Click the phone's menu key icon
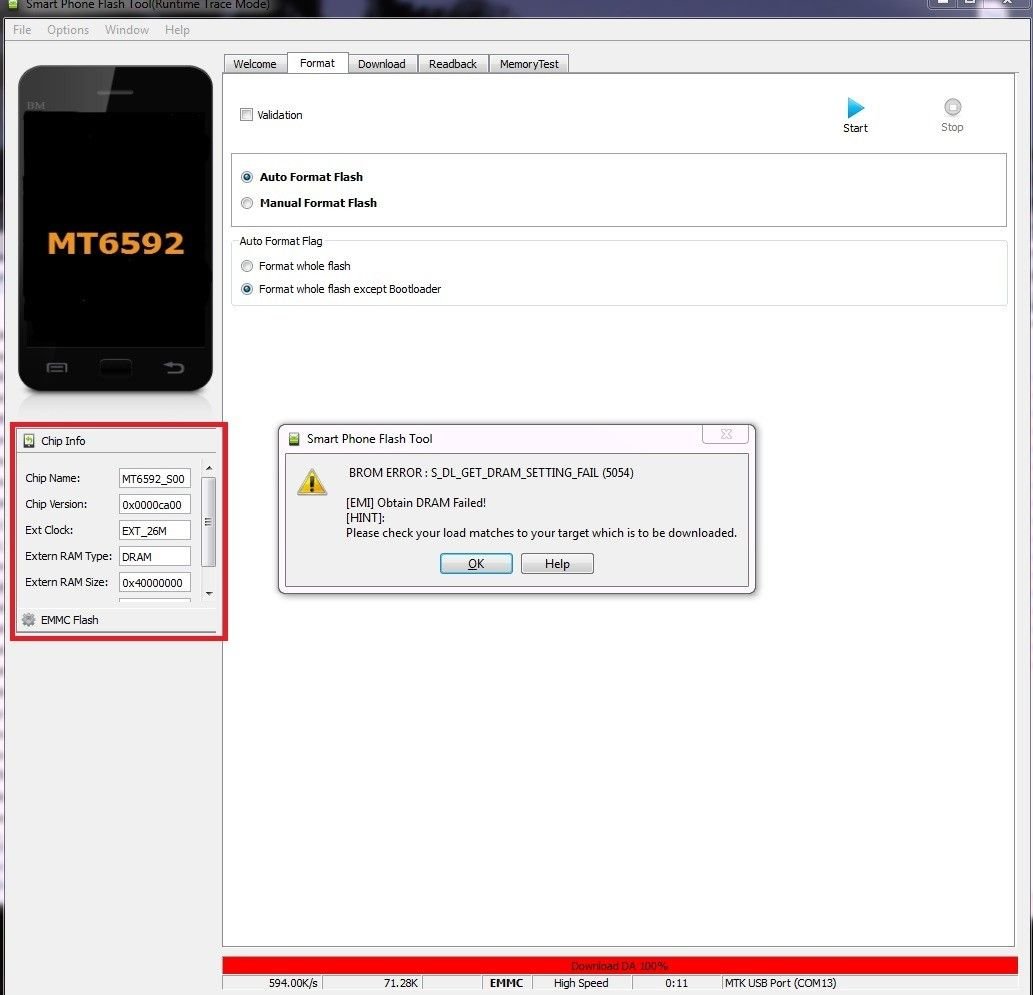This screenshot has width=1033, height=995. [57, 368]
